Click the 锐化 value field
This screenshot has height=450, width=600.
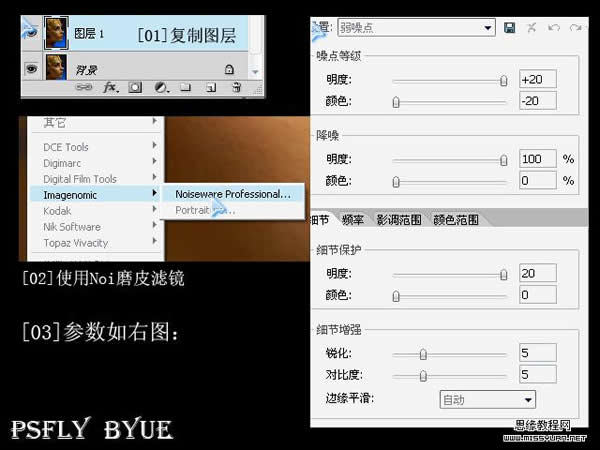point(538,352)
